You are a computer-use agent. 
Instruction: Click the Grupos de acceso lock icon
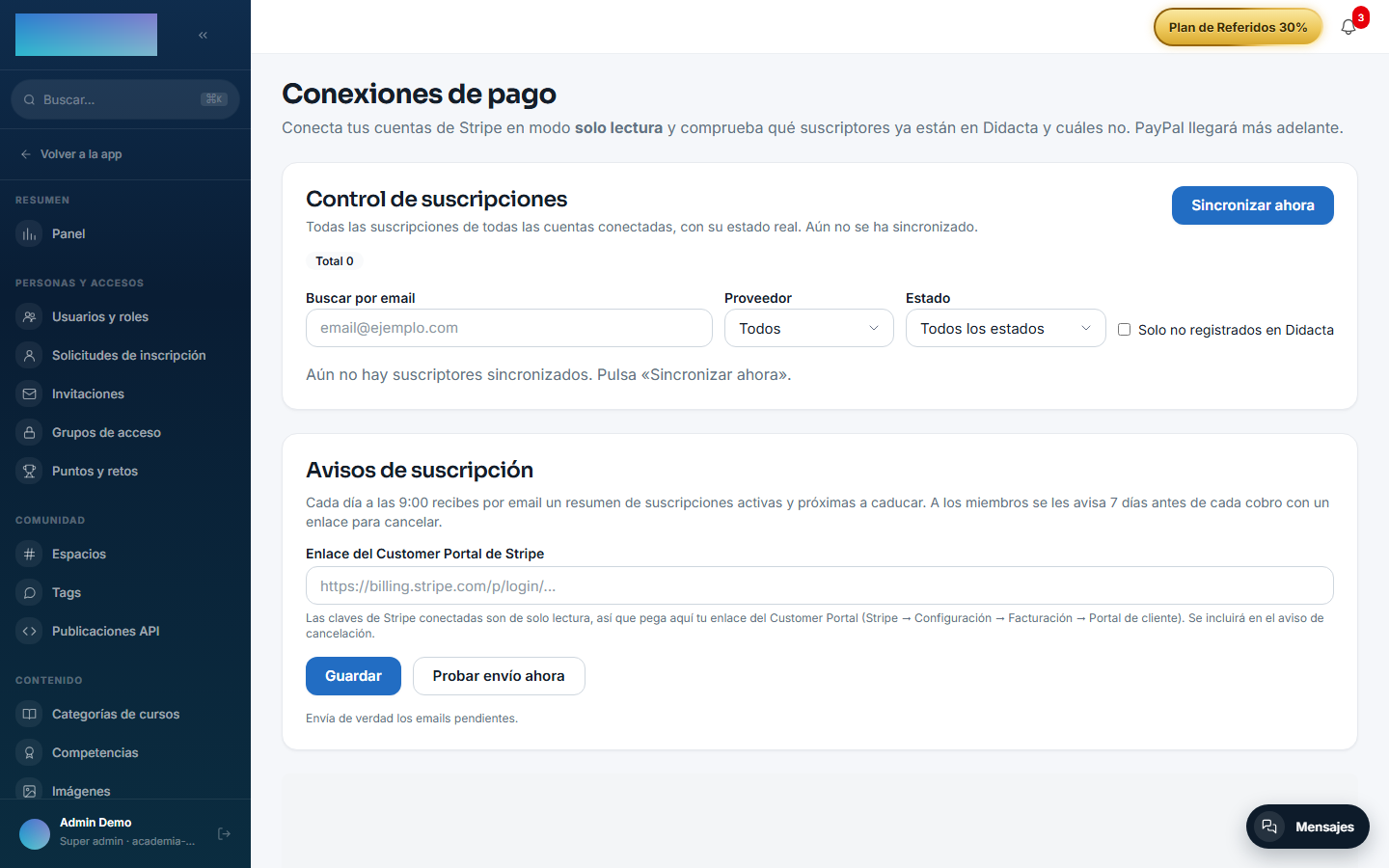[30, 433]
